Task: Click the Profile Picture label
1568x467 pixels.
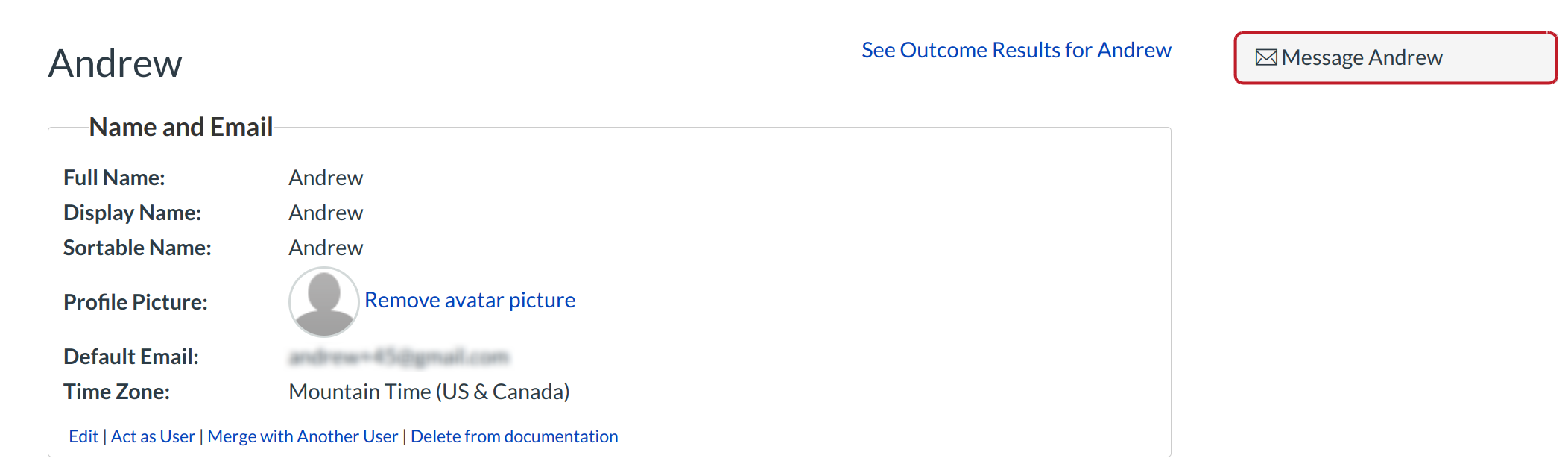Action: pyautogui.click(x=136, y=302)
